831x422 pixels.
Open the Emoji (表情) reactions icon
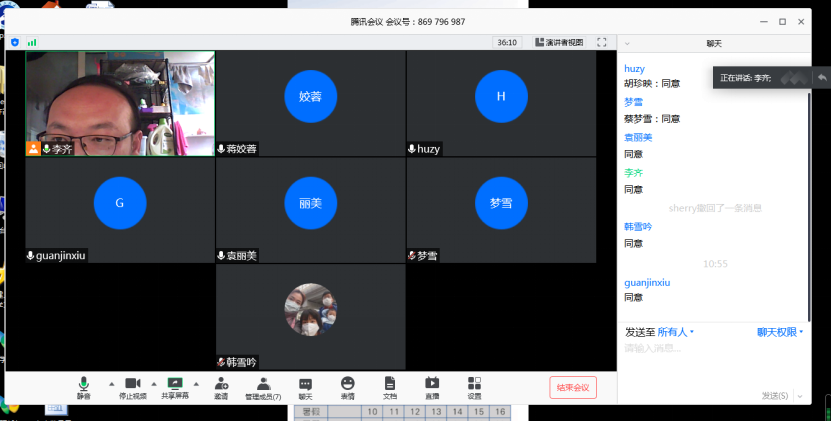point(347,386)
